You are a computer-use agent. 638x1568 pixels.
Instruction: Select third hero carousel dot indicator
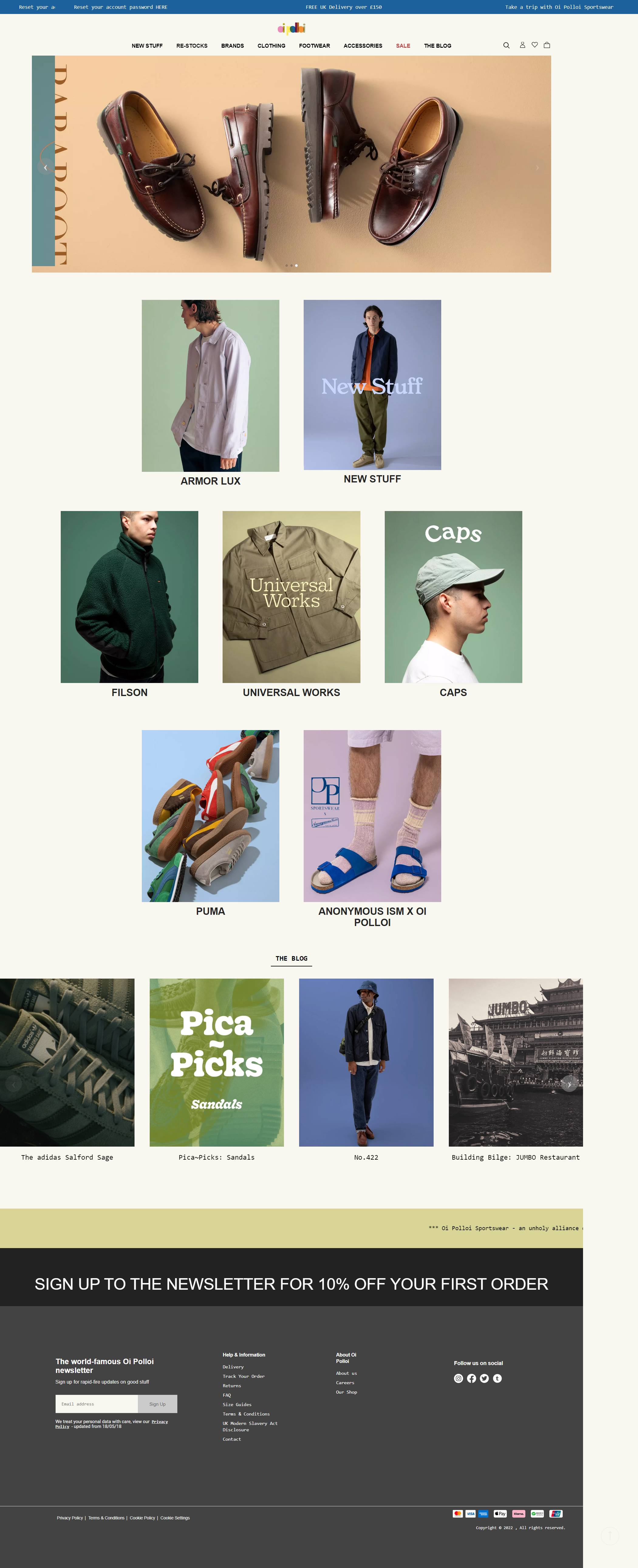(x=296, y=266)
